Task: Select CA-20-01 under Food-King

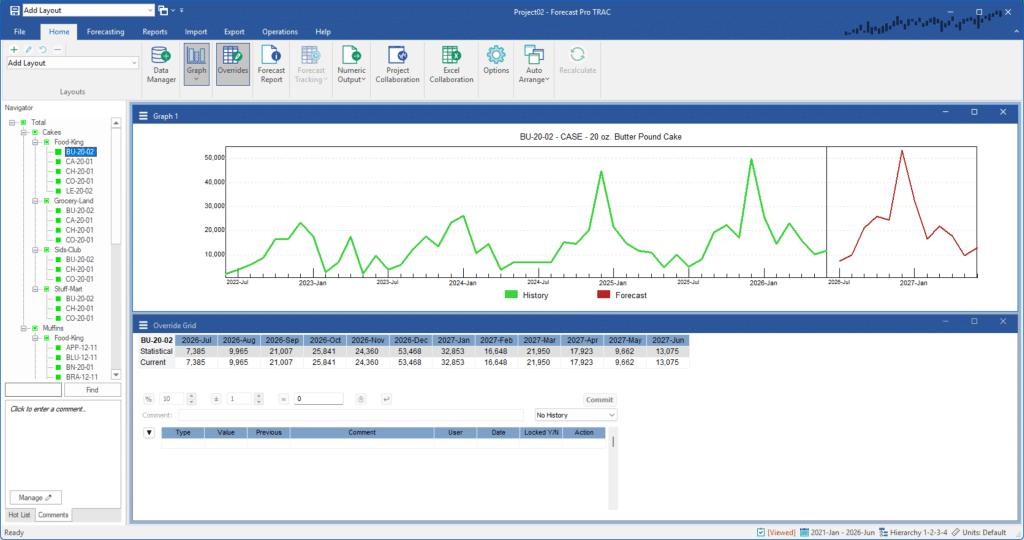Action: click(x=79, y=161)
